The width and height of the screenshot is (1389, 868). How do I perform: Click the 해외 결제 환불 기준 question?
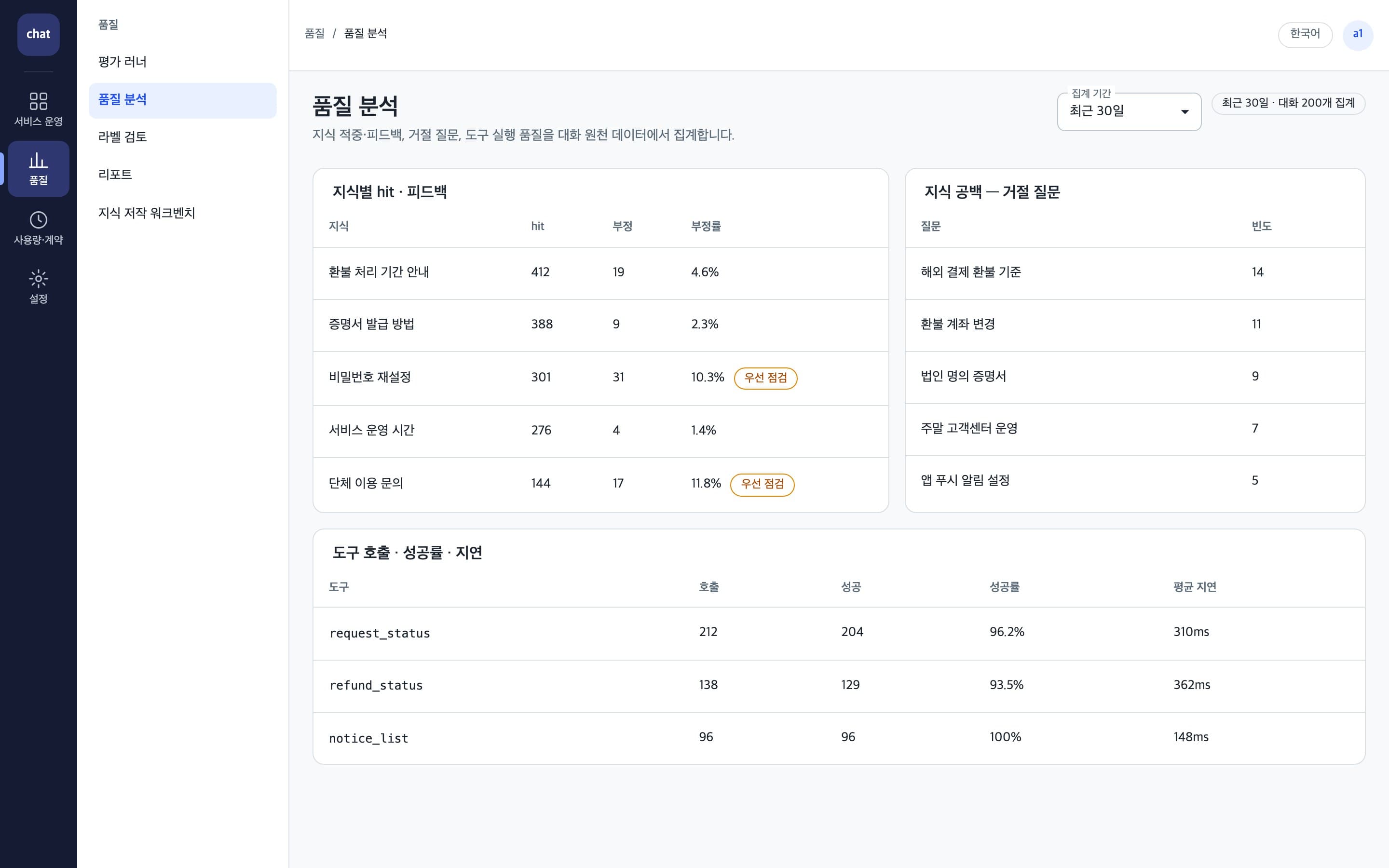click(970, 272)
